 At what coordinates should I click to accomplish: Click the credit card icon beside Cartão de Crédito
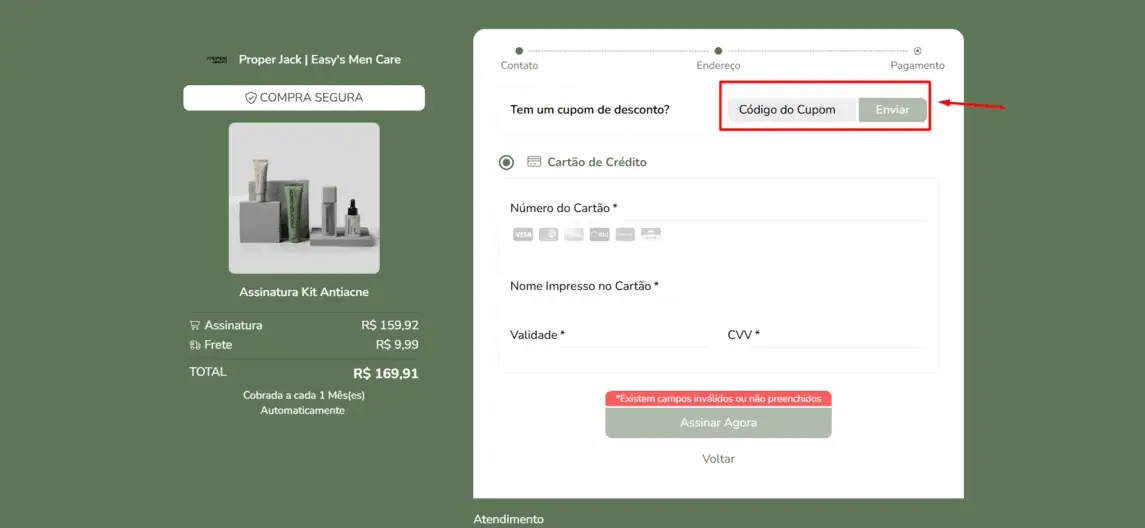click(x=534, y=162)
